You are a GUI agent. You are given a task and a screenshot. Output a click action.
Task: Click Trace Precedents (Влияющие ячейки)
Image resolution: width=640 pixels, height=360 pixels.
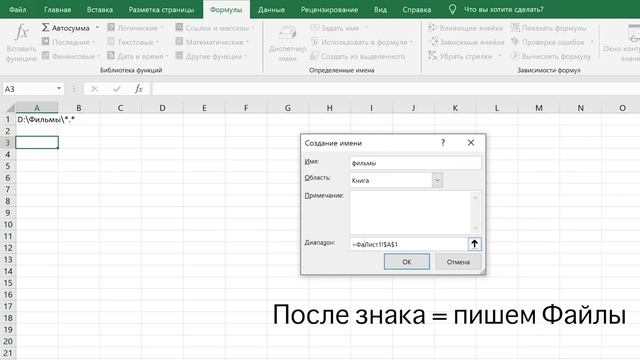(466, 28)
